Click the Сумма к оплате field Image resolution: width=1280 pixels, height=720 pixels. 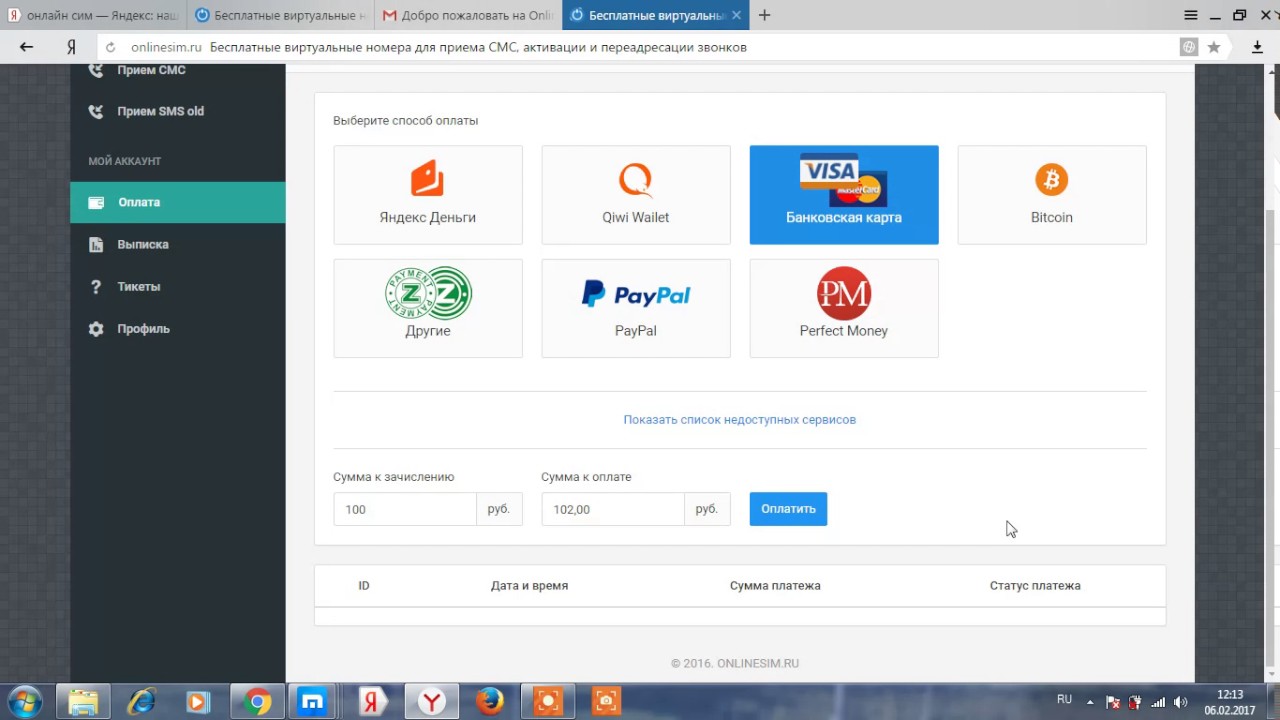point(613,509)
